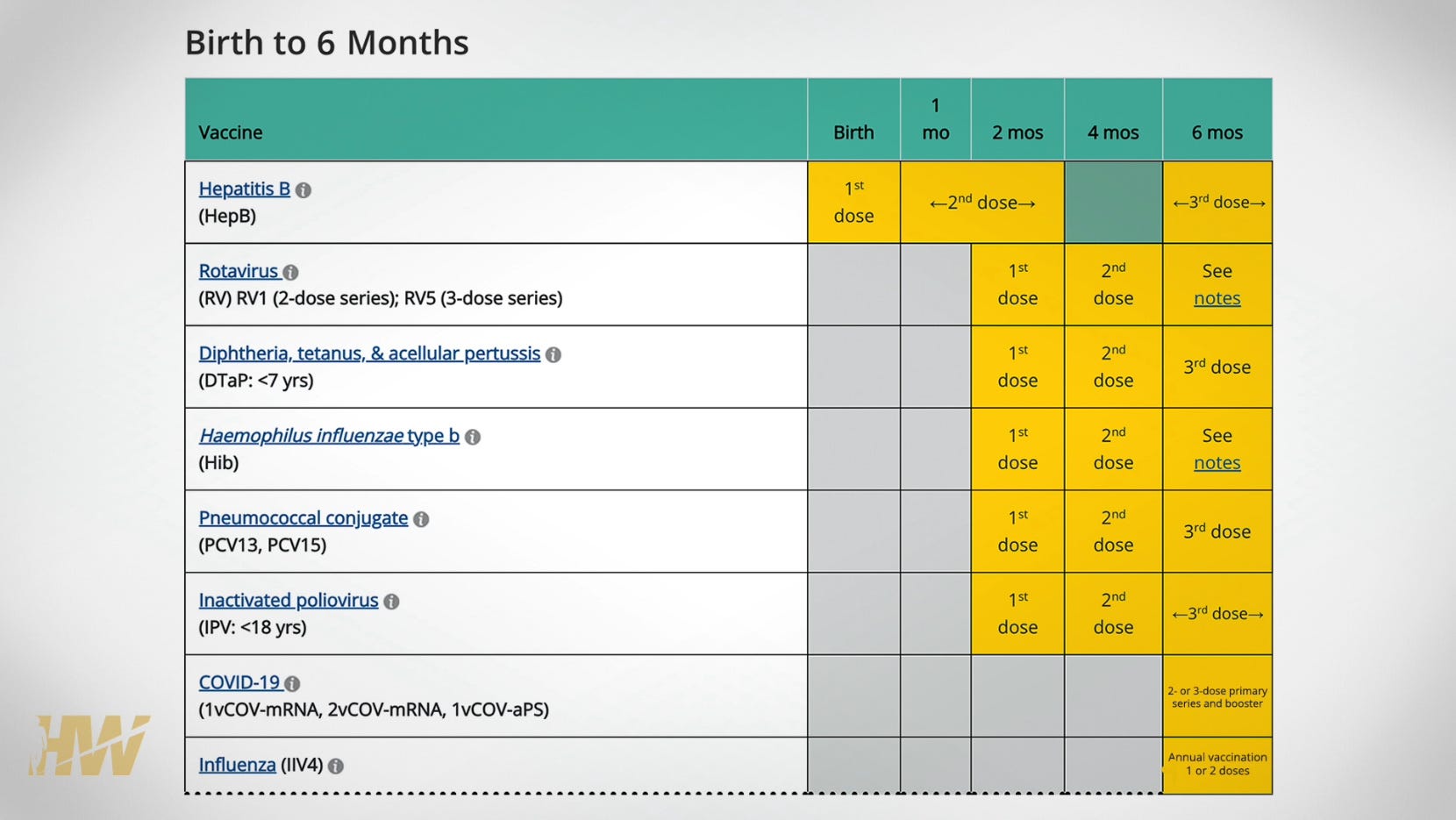
Task: Click the (Hib) abbreviation text
Action: 218,462
